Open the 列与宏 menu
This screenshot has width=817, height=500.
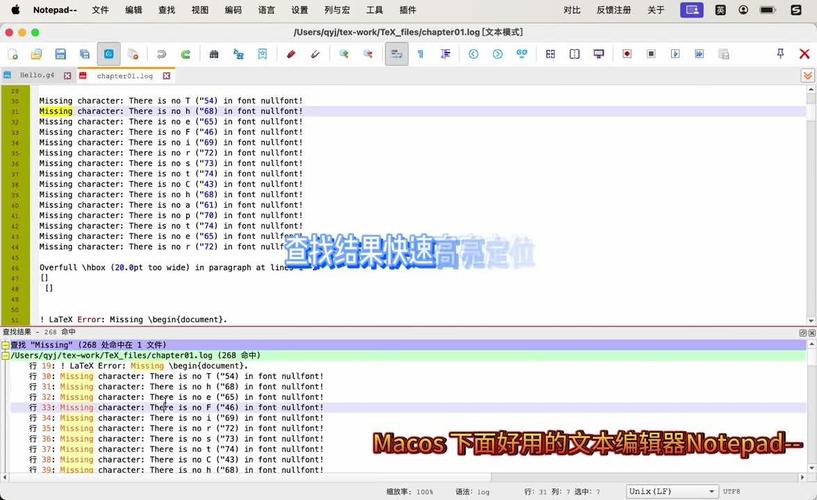coord(337,10)
